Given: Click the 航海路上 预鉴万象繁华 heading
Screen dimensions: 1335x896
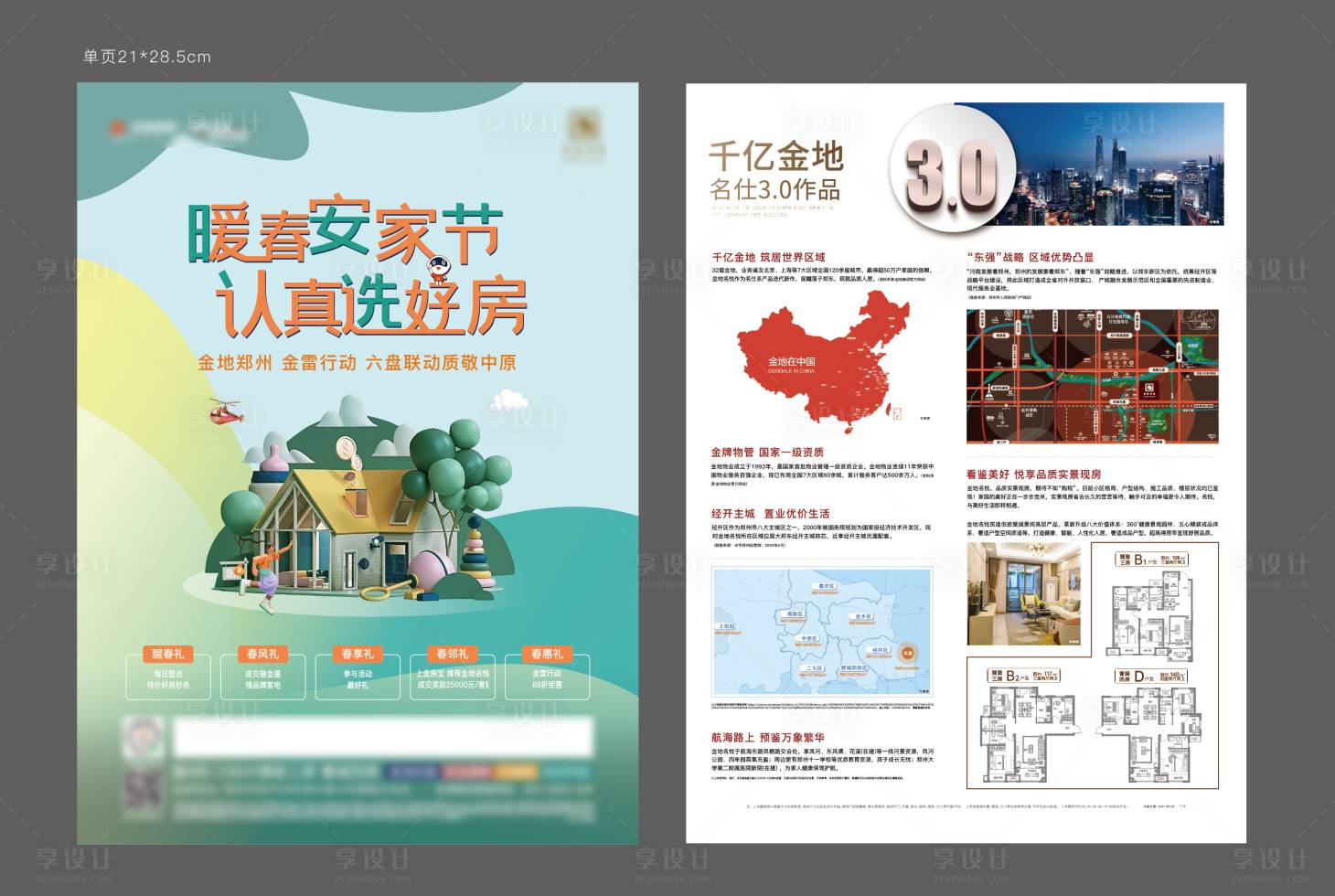Looking at the screenshot, I should point(768,737).
